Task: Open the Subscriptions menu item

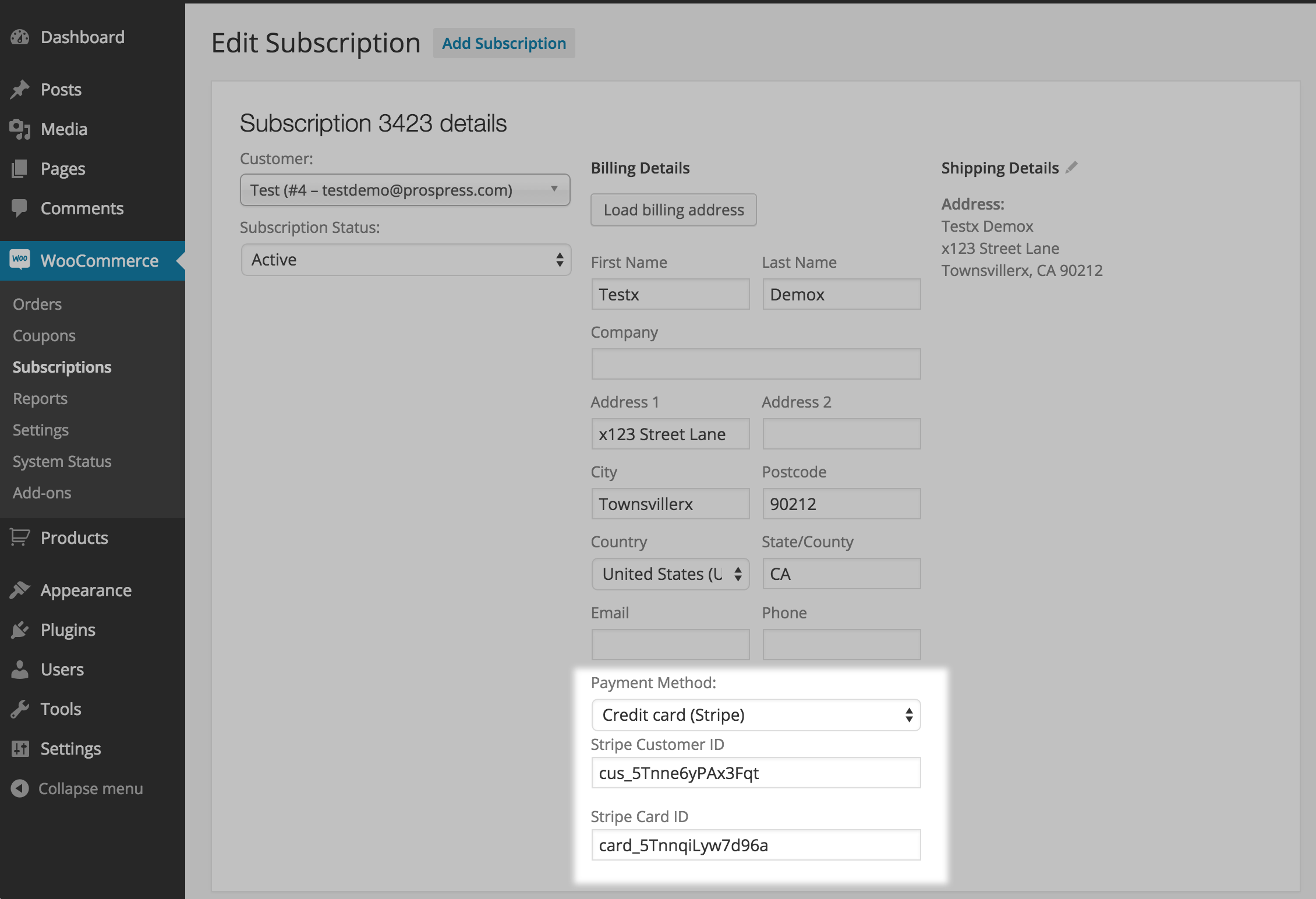Action: (62, 366)
